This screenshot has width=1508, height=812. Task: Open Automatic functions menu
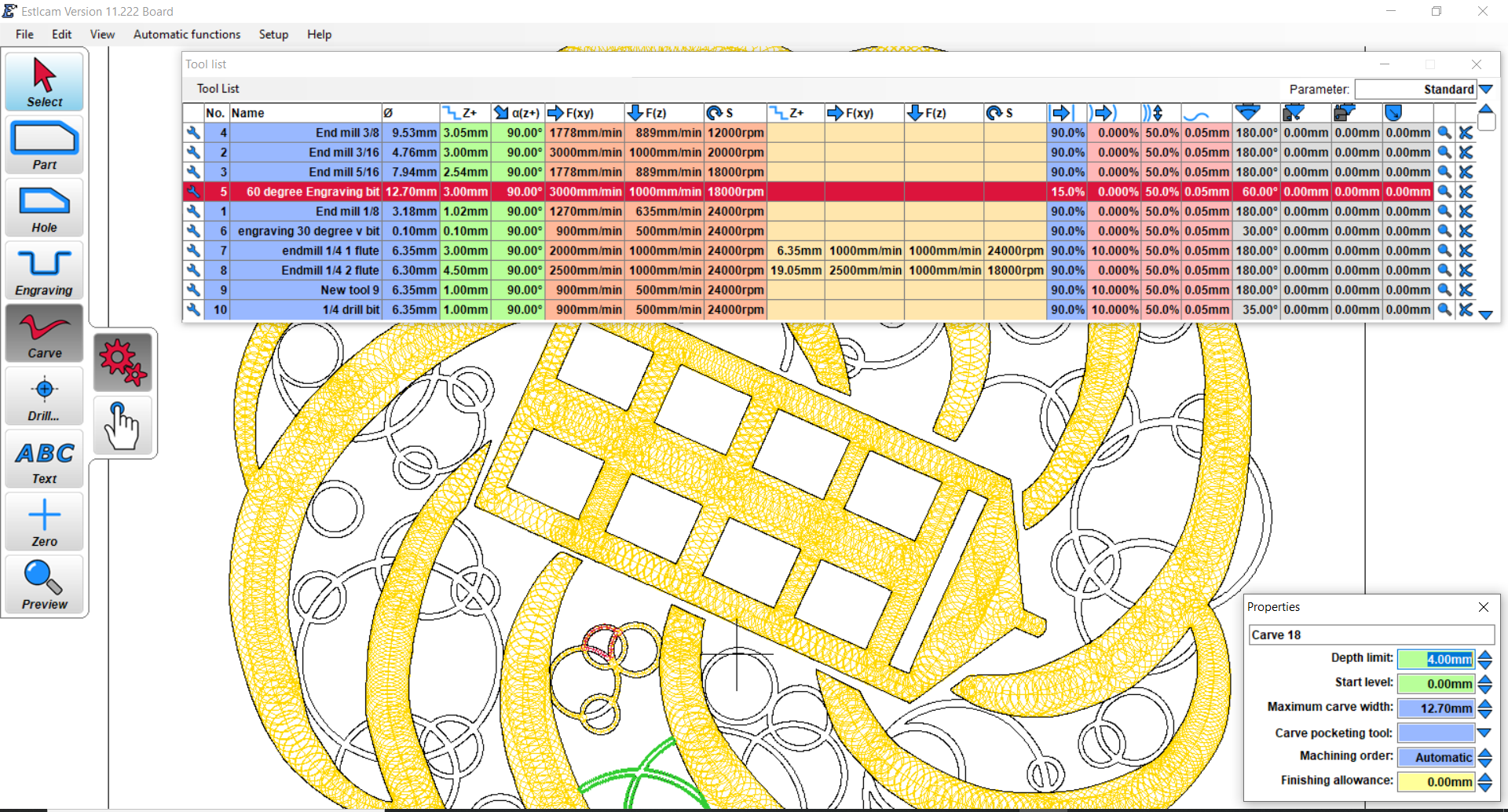(x=187, y=35)
